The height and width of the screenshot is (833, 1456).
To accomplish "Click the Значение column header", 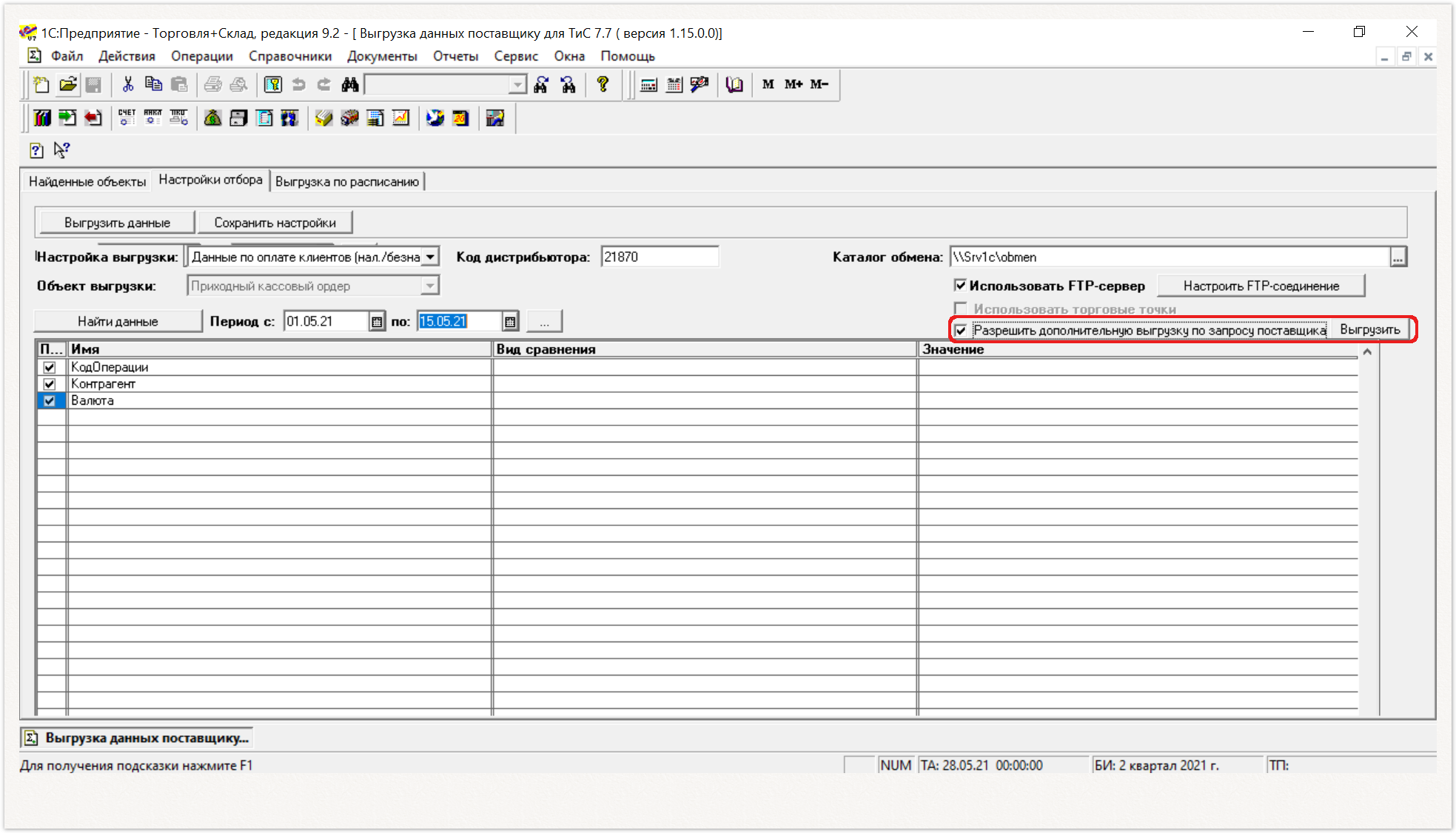I will pyautogui.click(x=1138, y=349).
